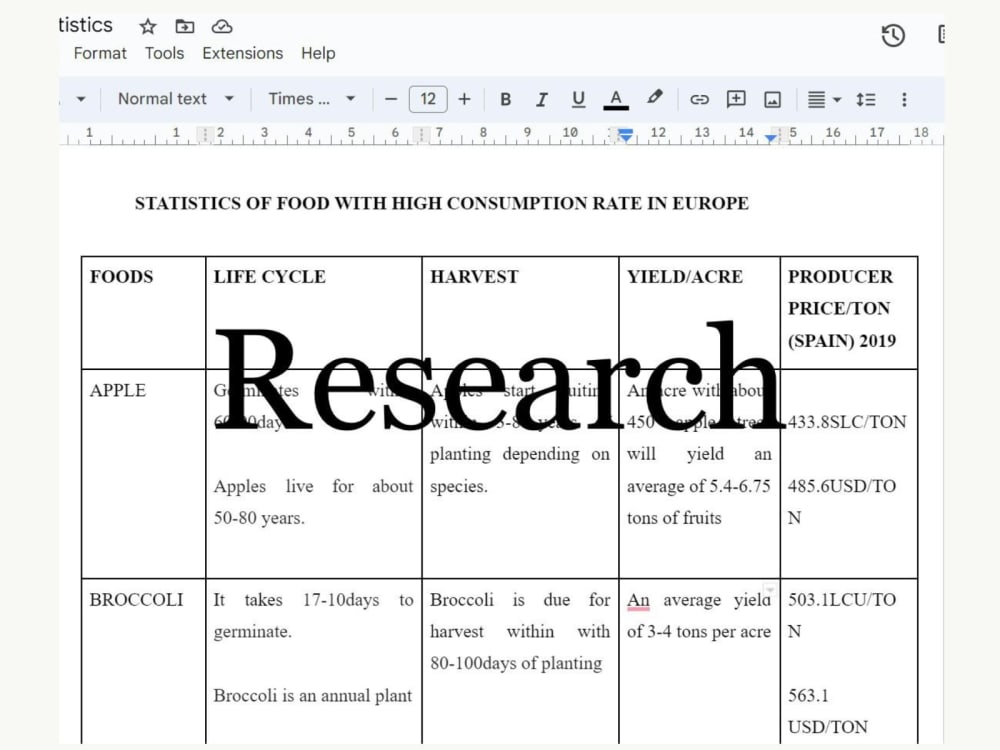Expand the Normal text style dropdown

(x=175, y=99)
